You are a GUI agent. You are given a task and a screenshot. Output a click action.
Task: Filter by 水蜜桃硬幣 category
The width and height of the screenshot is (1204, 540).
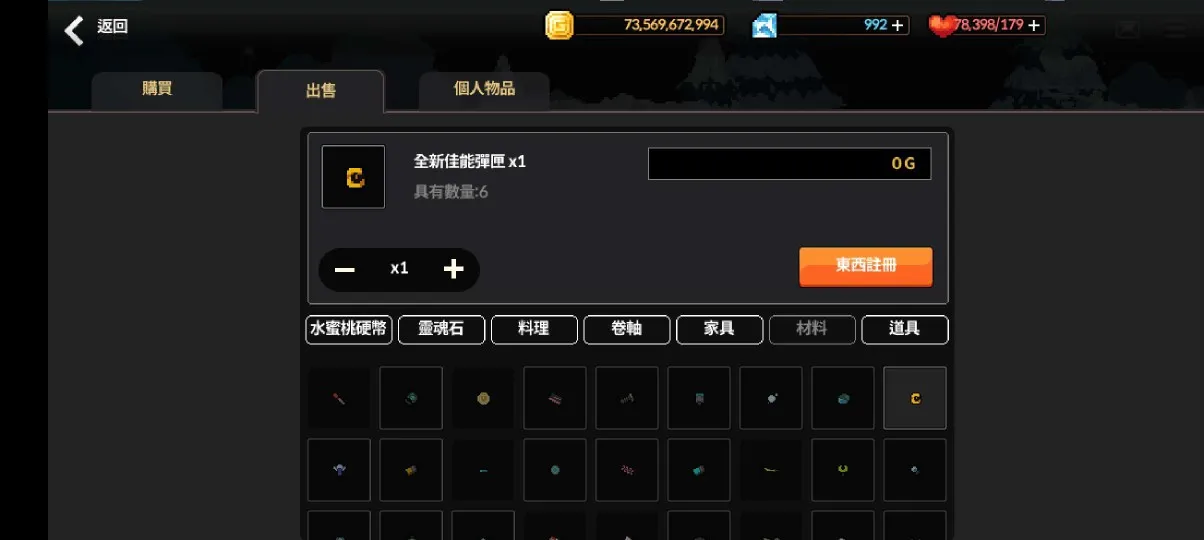[x=349, y=329]
